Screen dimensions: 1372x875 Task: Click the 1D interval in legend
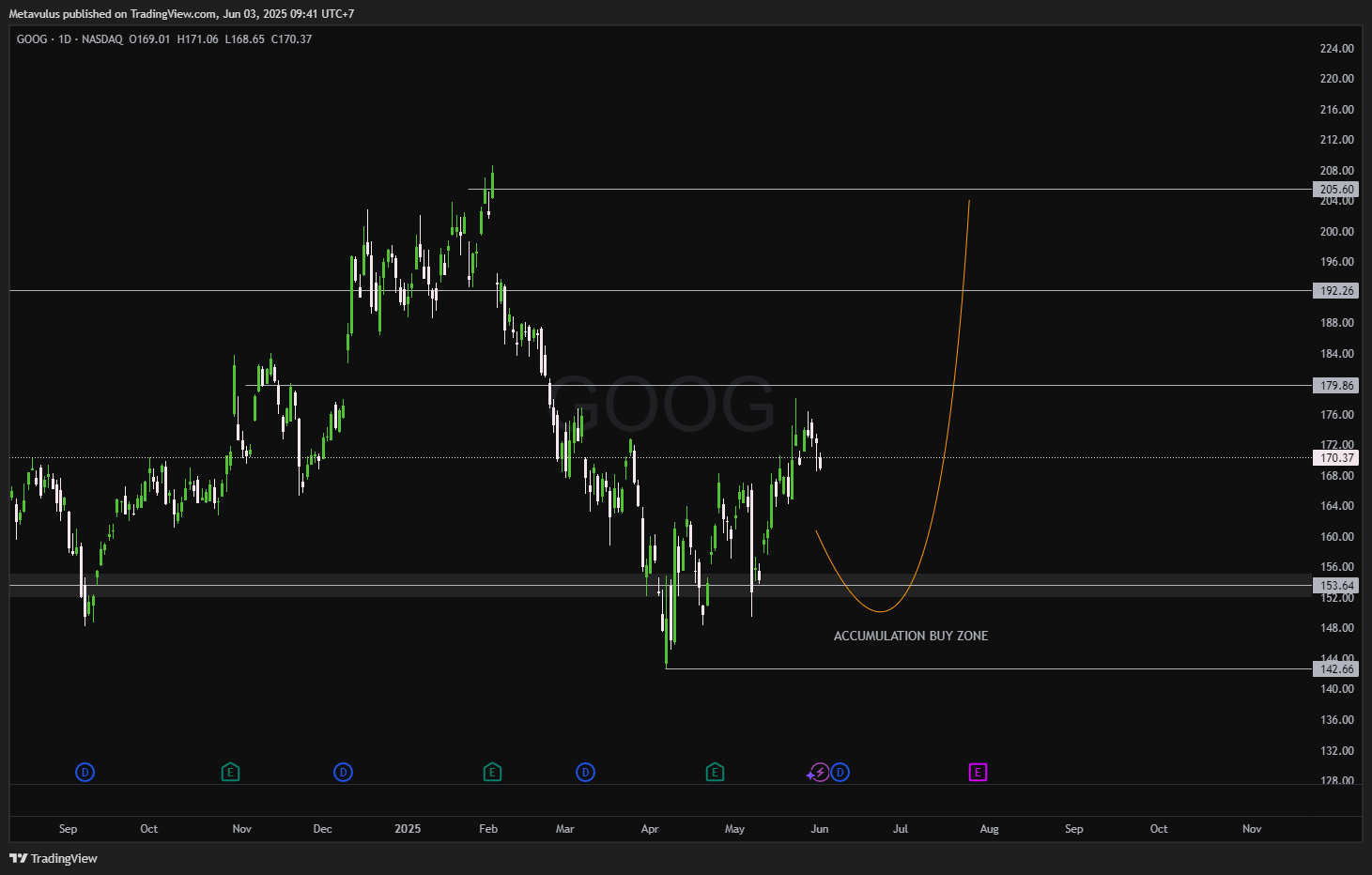click(x=65, y=39)
